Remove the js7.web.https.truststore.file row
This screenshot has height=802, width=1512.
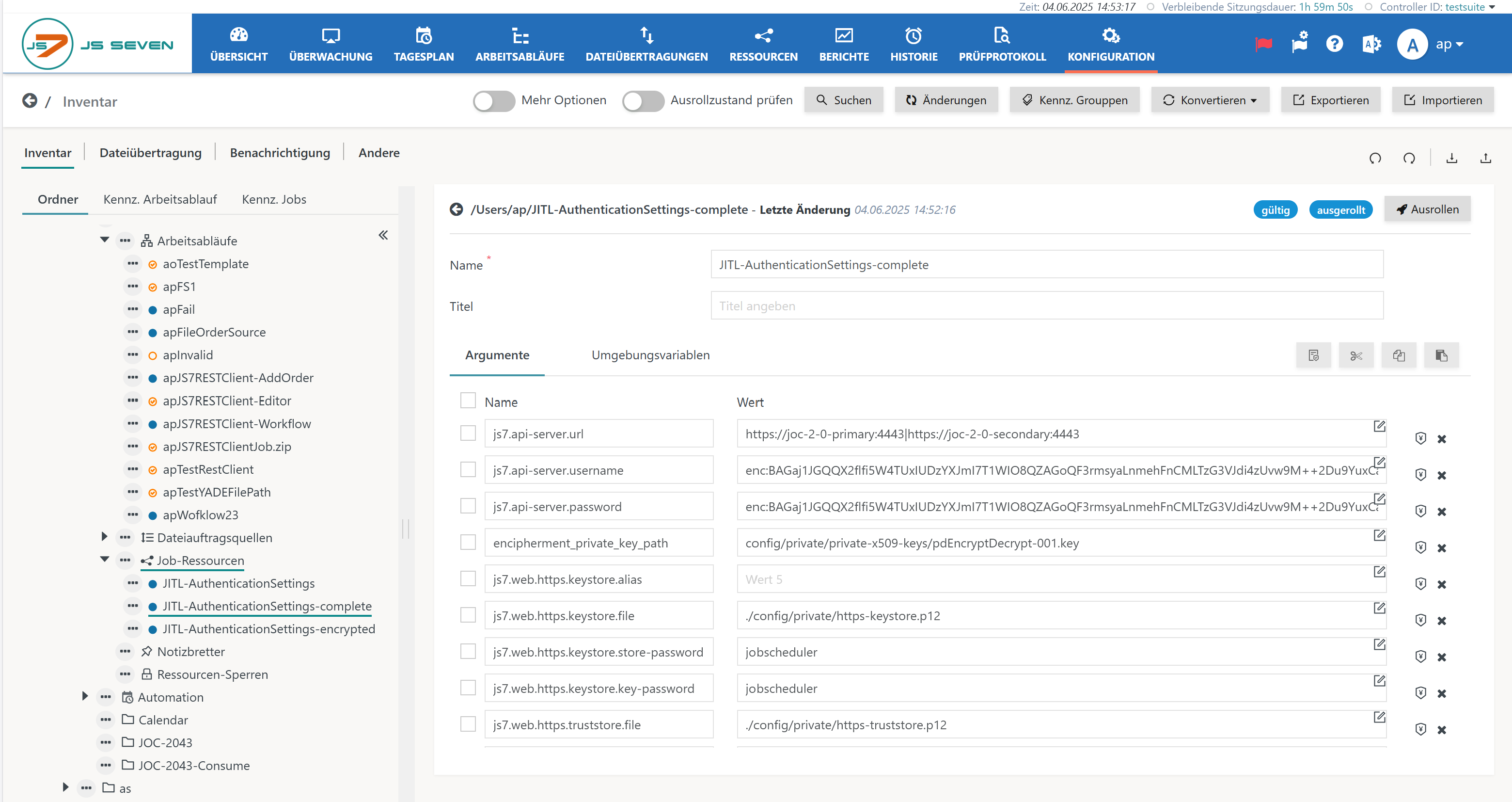click(1442, 730)
